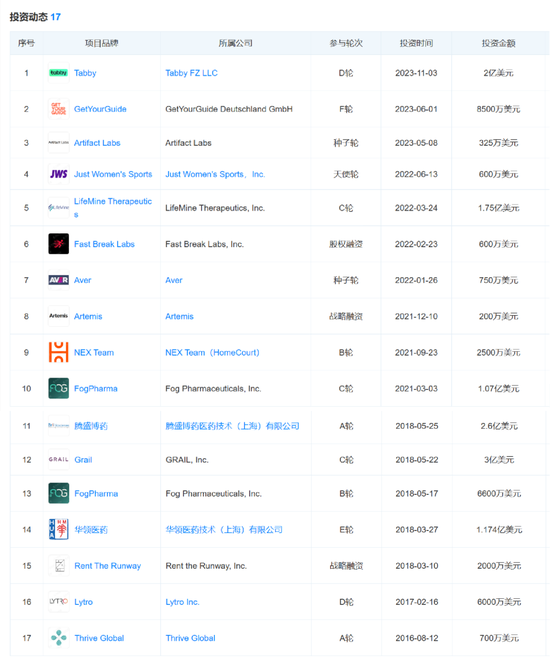Viewport: 550px width, 662px height.
Task: Open the Aver company link
Action: pos(174,280)
